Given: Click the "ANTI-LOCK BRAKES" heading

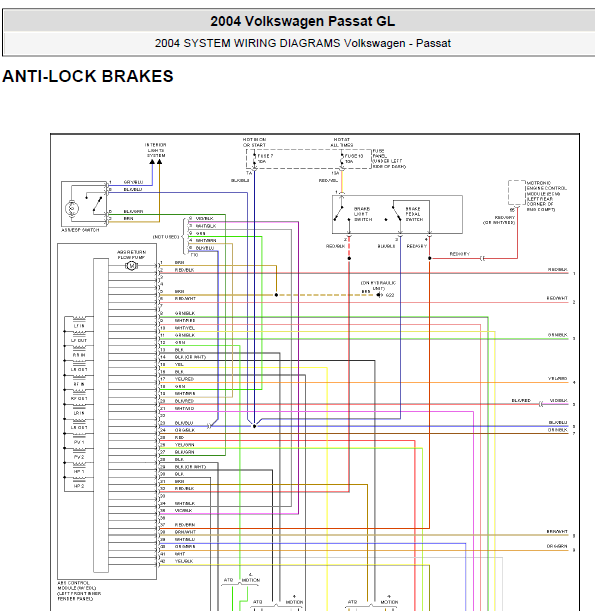Looking at the screenshot, I should click(x=88, y=76).
